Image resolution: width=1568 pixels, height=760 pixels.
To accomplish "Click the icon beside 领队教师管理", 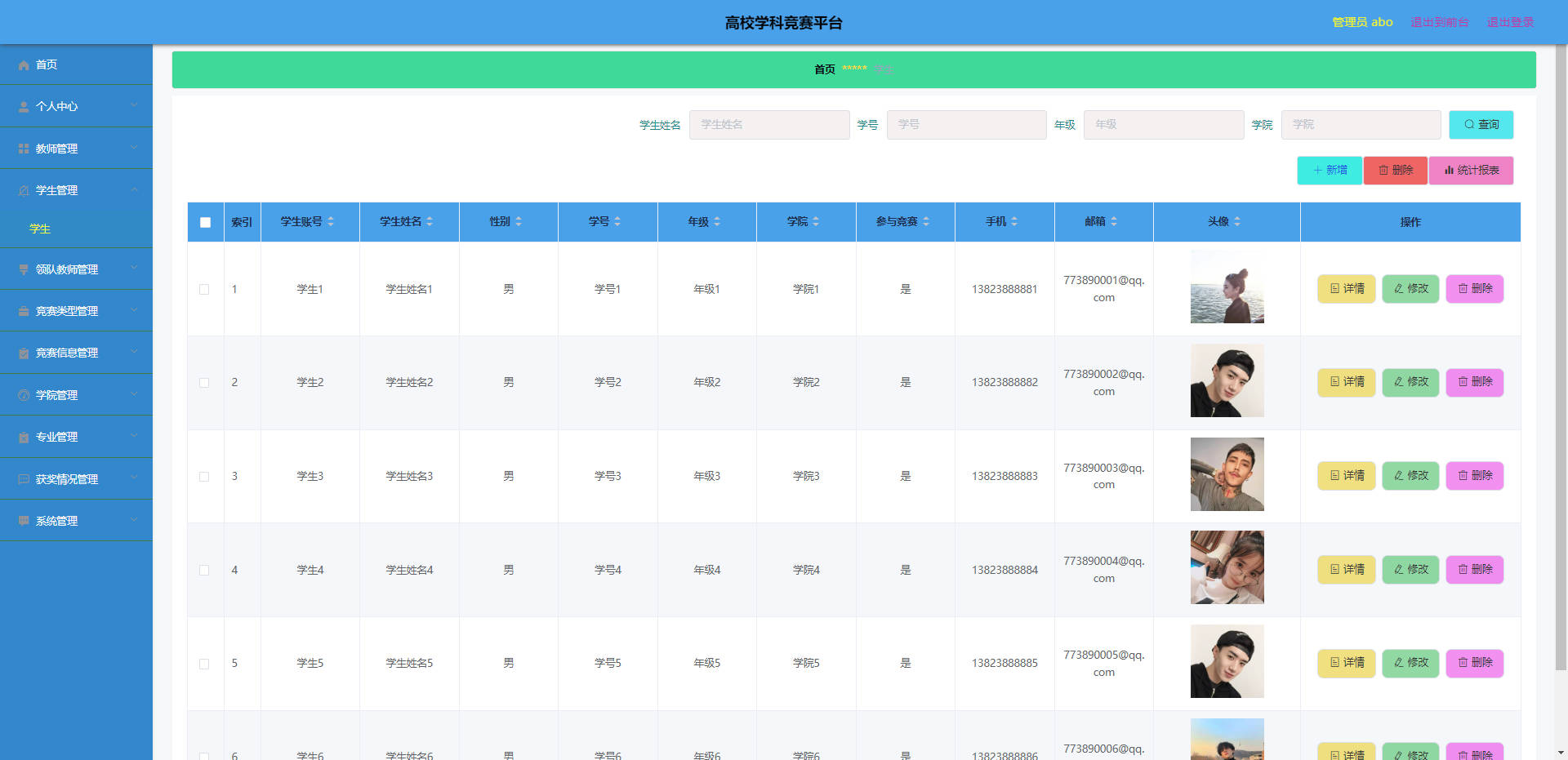I will (24, 269).
